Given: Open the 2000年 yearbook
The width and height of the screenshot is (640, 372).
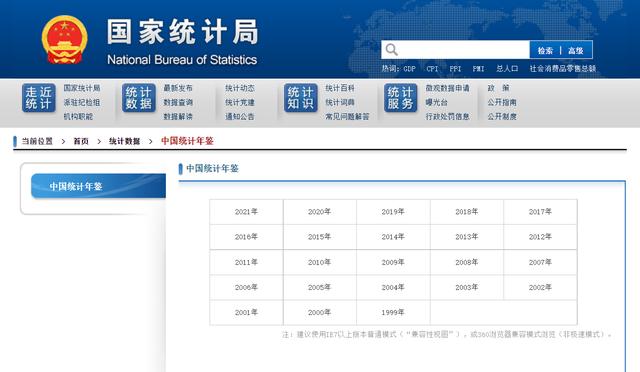Looking at the screenshot, I should tap(320, 312).
